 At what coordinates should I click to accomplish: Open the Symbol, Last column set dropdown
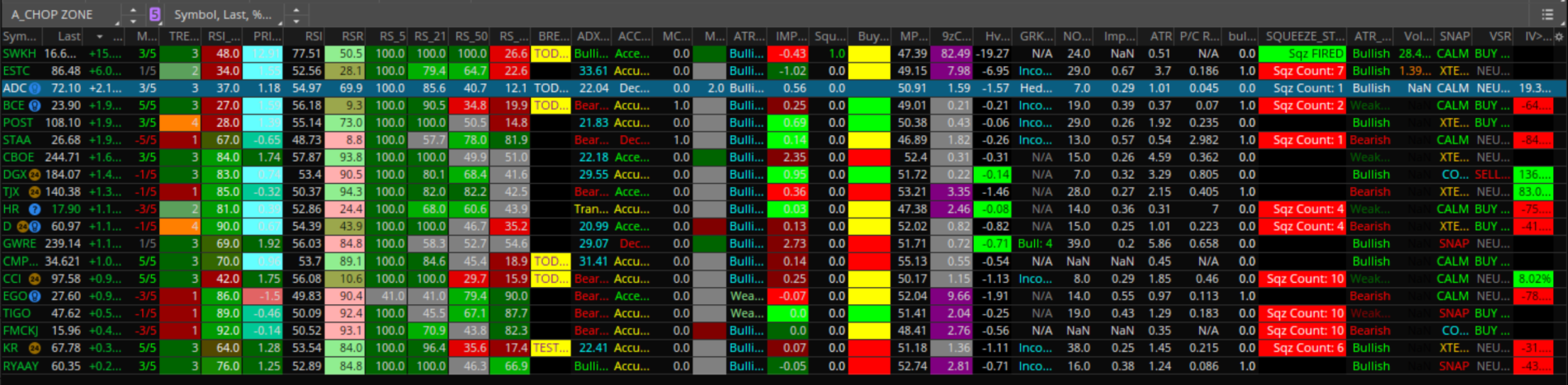tap(223, 14)
